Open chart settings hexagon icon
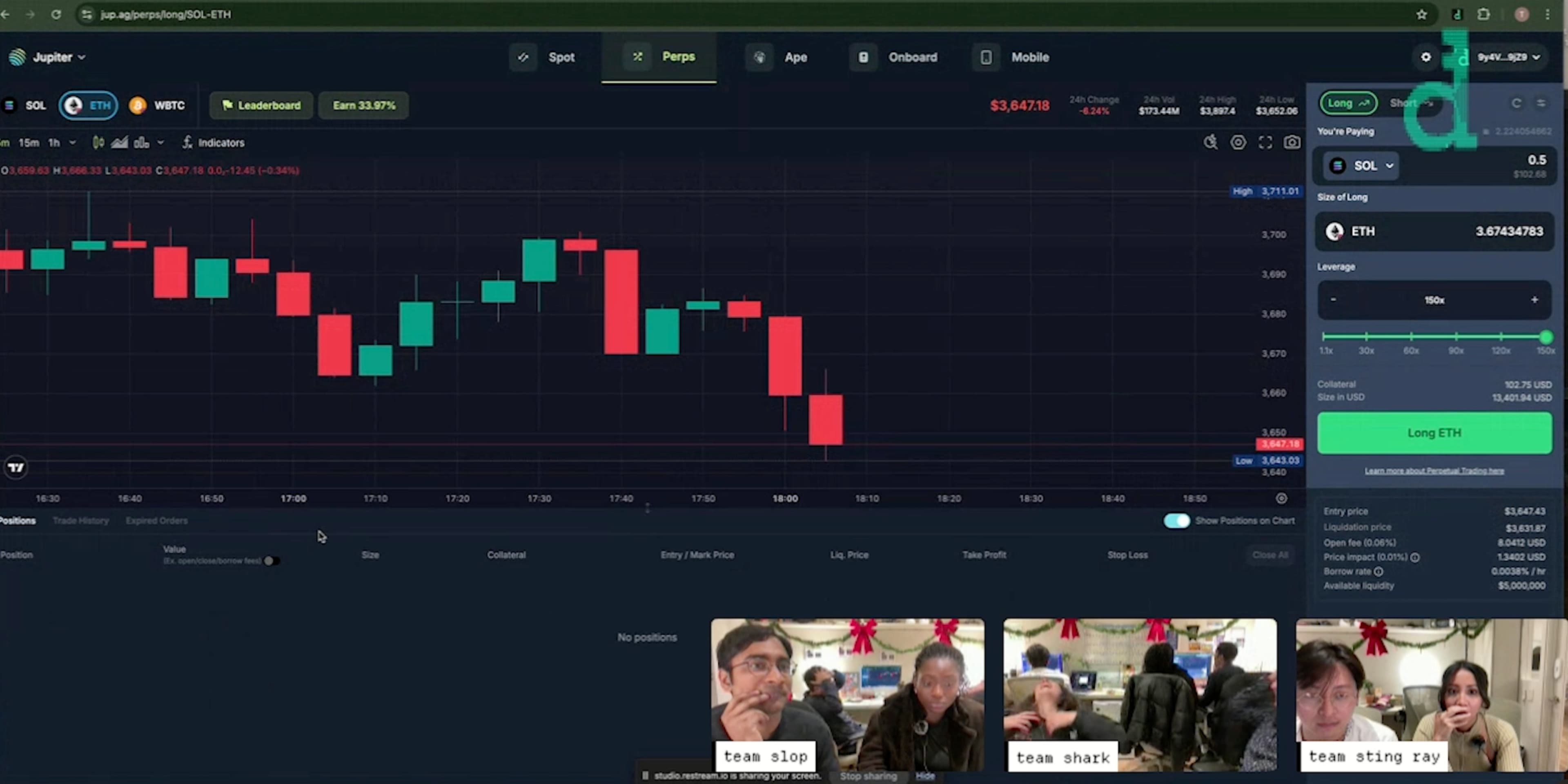This screenshot has width=1568, height=784. coord(1238,143)
